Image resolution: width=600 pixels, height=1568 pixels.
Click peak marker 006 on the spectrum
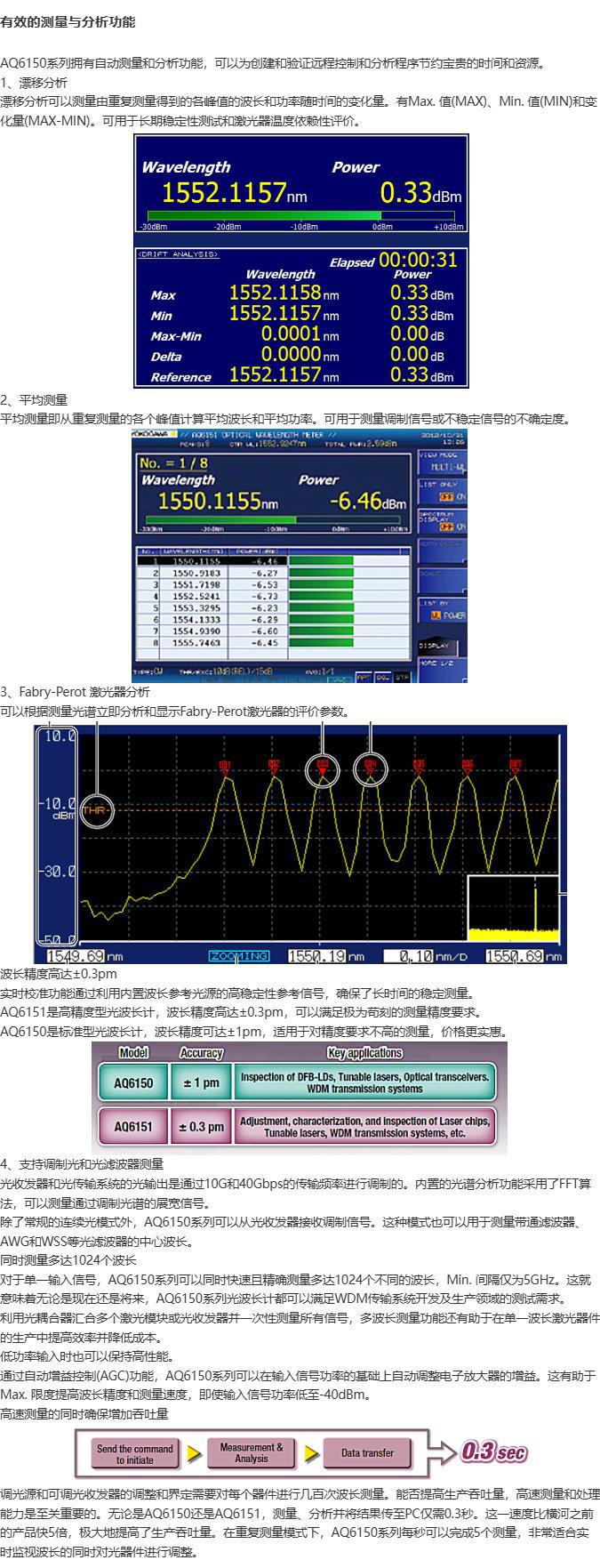(x=468, y=768)
